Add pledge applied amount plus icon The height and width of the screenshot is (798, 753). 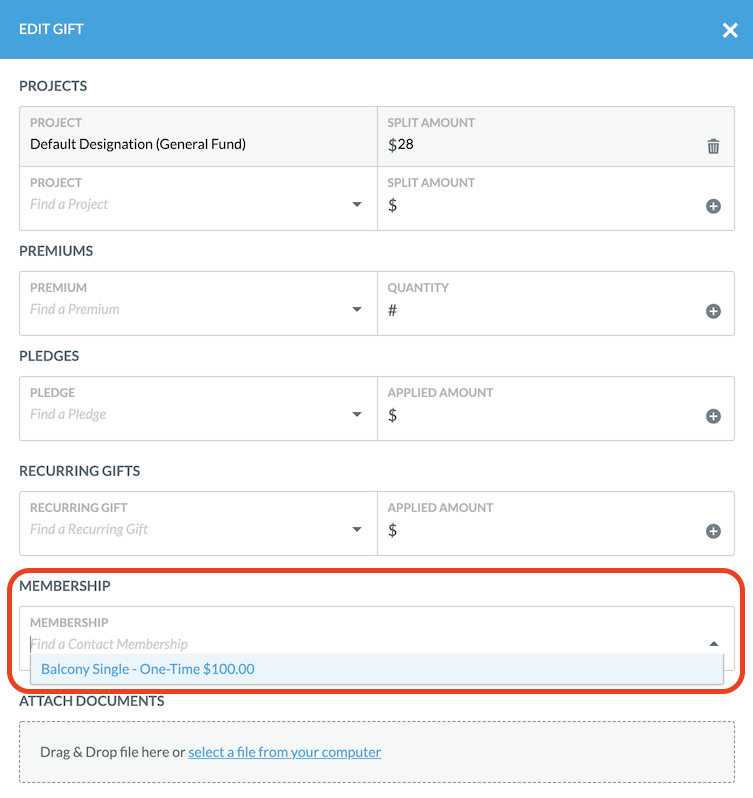pos(713,416)
